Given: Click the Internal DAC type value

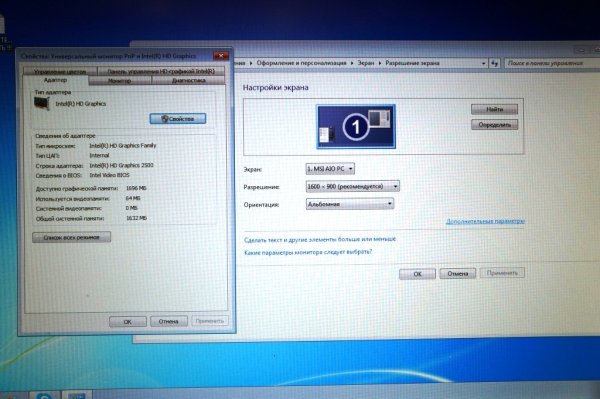Looking at the screenshot, I should [99, 155].
